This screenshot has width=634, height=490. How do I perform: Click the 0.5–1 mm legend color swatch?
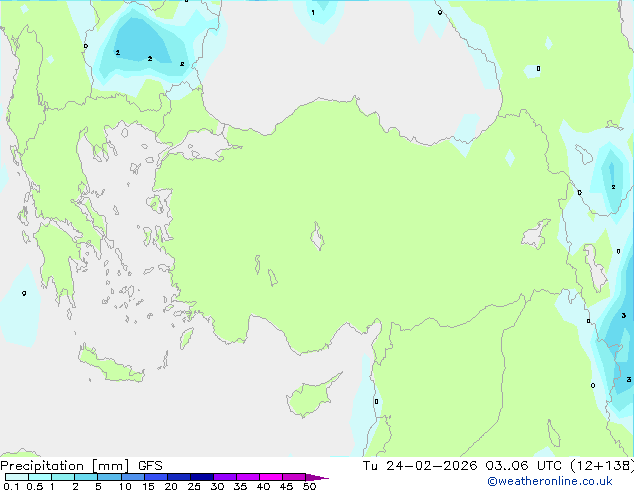point(40,477)
